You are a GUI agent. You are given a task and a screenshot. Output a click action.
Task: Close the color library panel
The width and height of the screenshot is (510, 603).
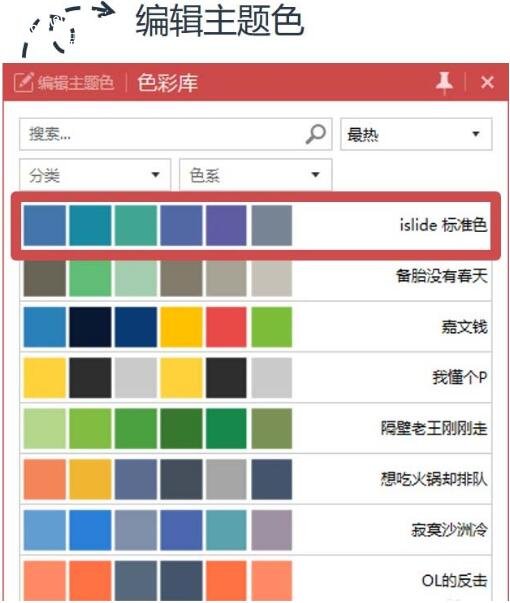click(x=487, y=82)
